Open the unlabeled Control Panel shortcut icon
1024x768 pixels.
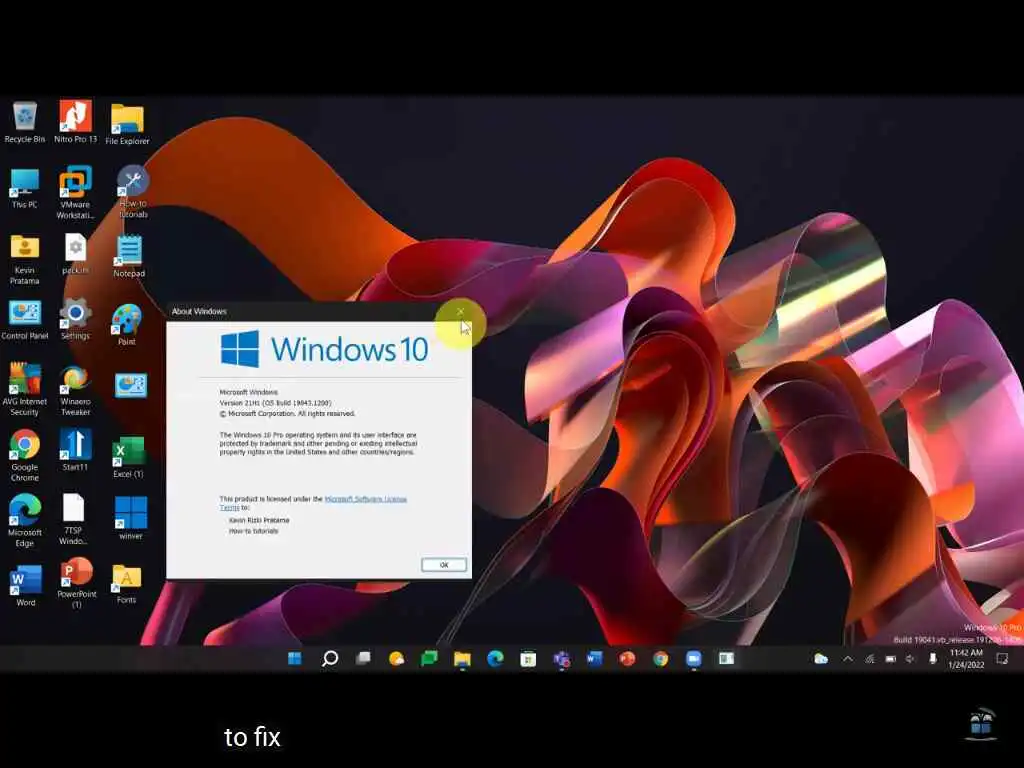pos(131,385)
